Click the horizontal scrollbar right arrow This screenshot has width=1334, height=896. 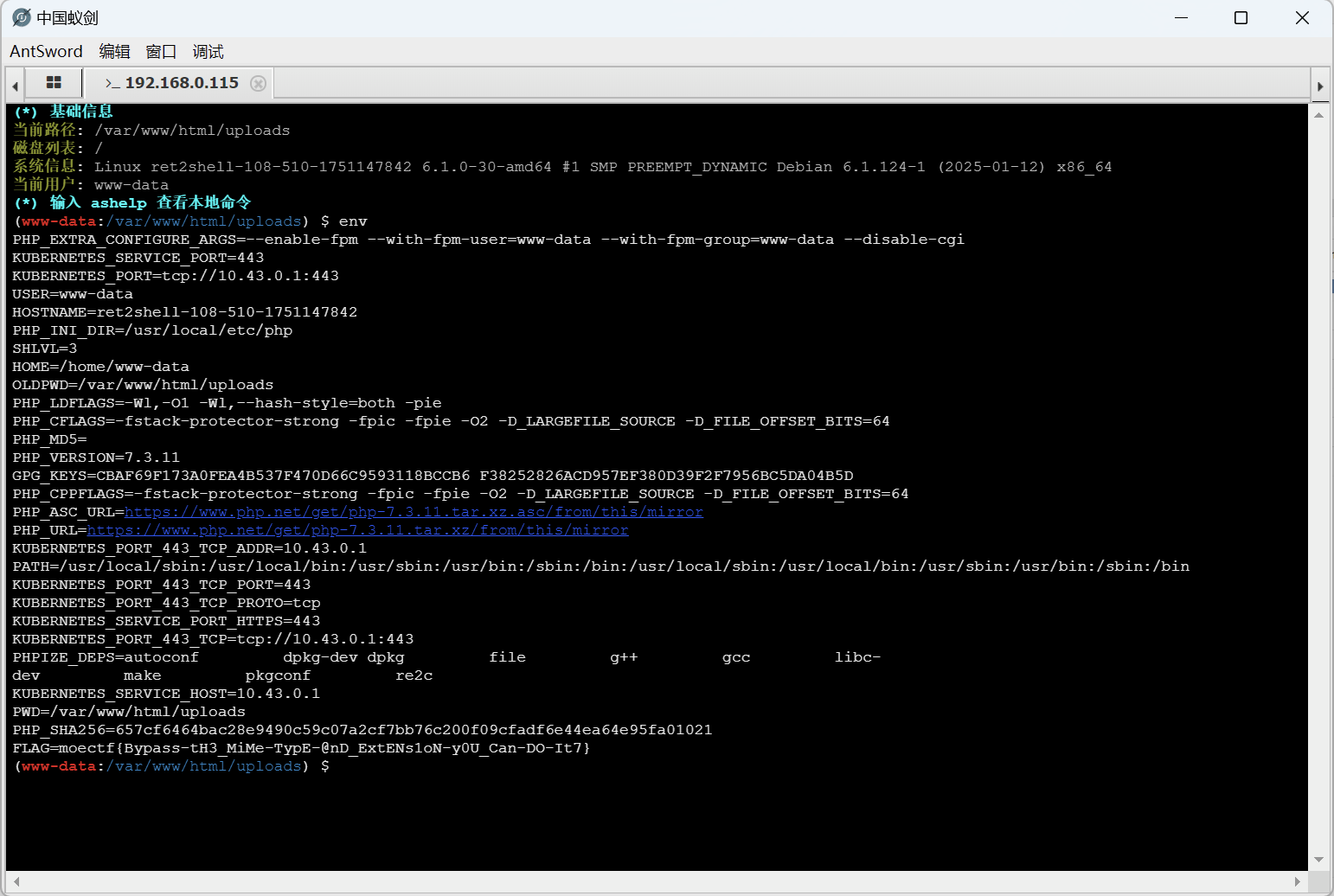1297,882
